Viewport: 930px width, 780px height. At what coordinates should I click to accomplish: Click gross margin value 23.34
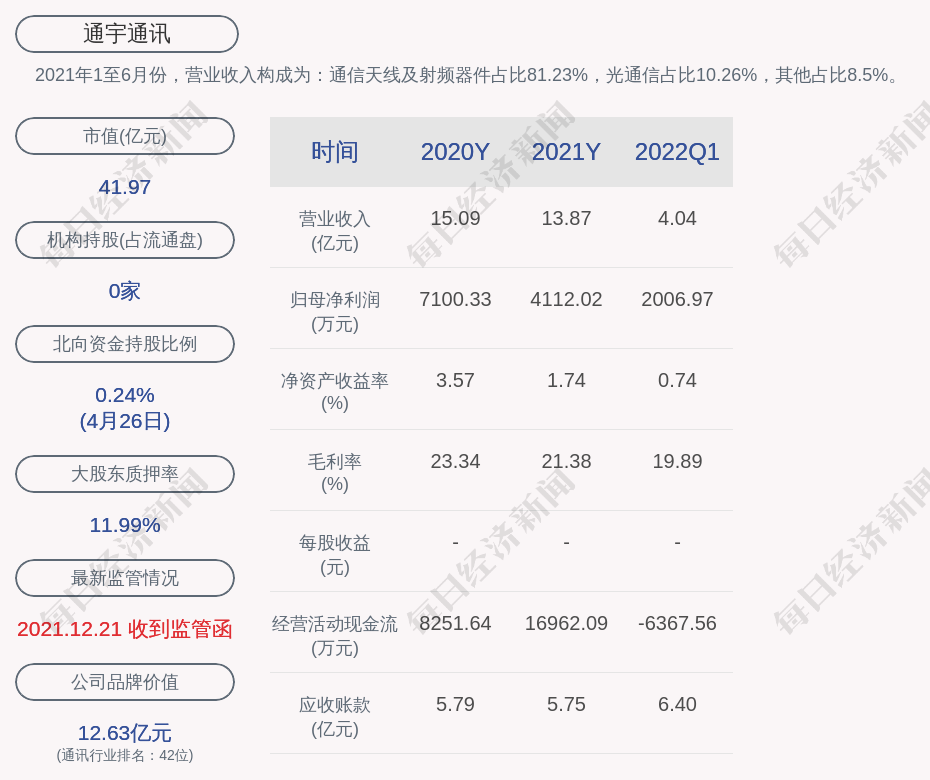[455, 461]
